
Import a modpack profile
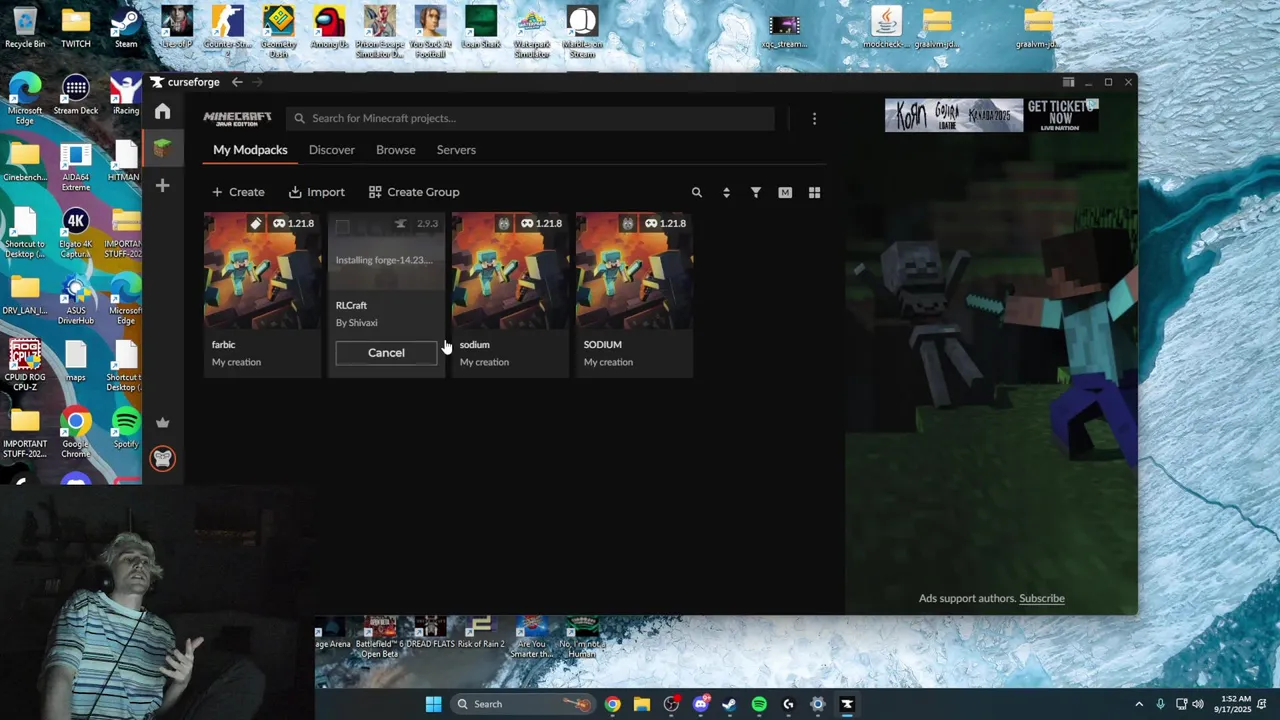coord(317,192)
